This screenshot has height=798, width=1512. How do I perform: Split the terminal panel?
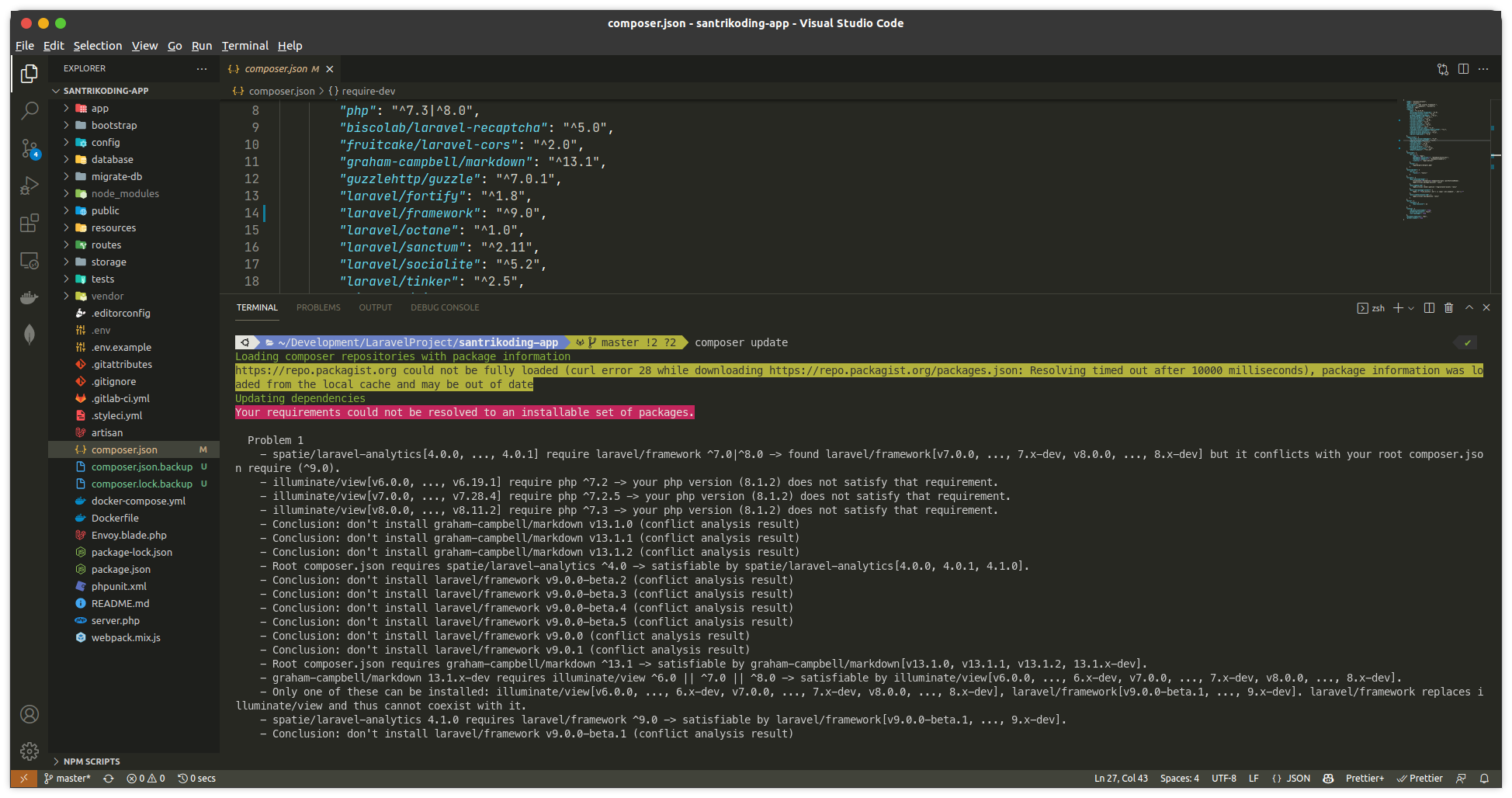pos(1429,308)
